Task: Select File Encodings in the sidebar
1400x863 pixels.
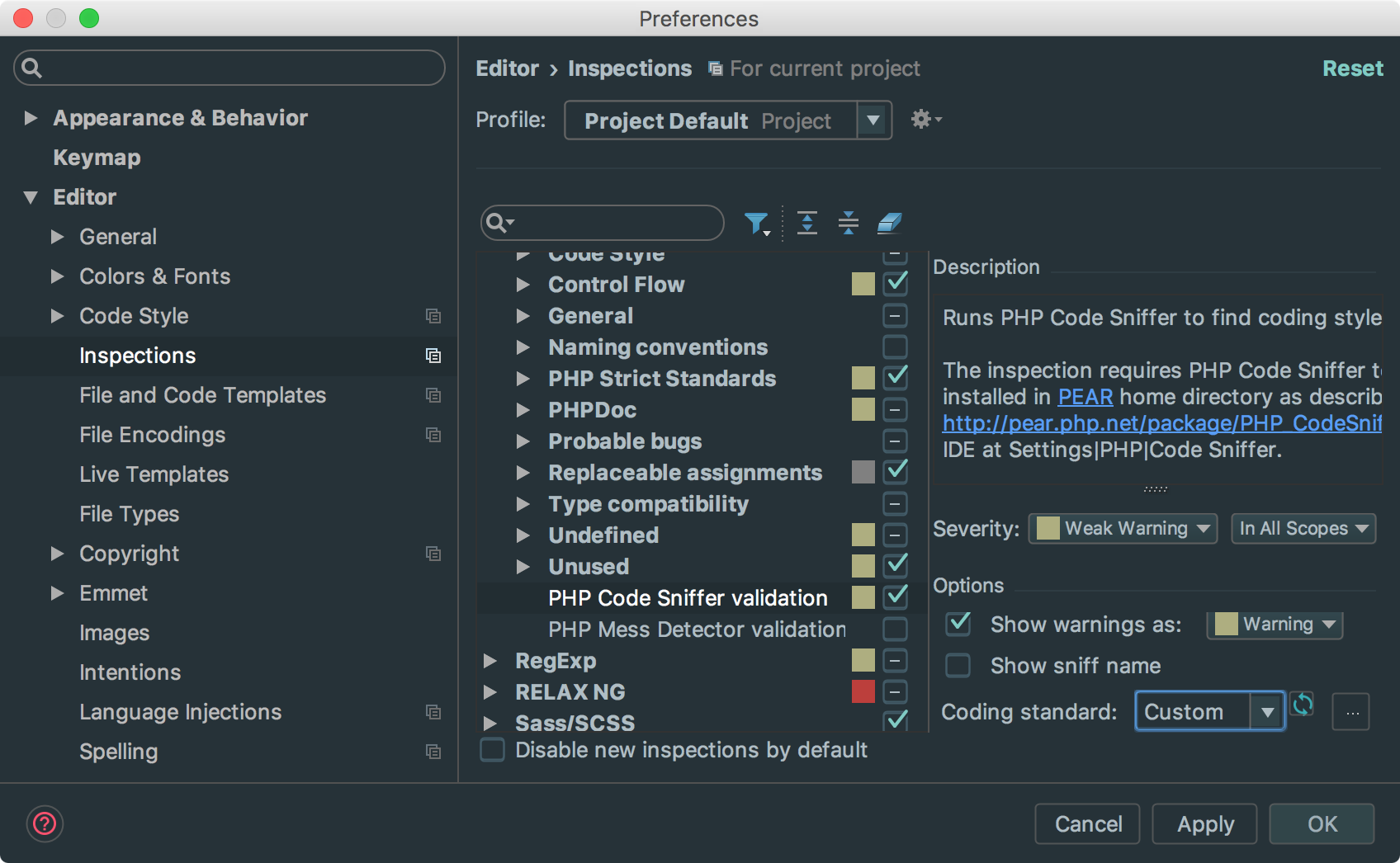Action: tap(152, 435)
